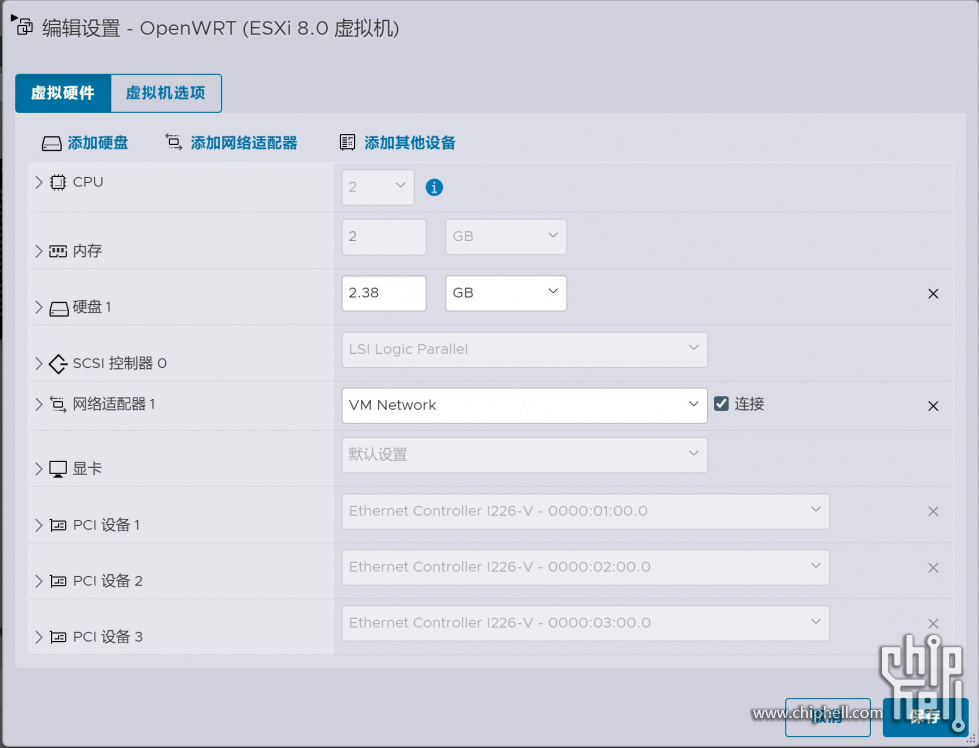Expand the PCI 设备 2 row

[x=39, y=581]
